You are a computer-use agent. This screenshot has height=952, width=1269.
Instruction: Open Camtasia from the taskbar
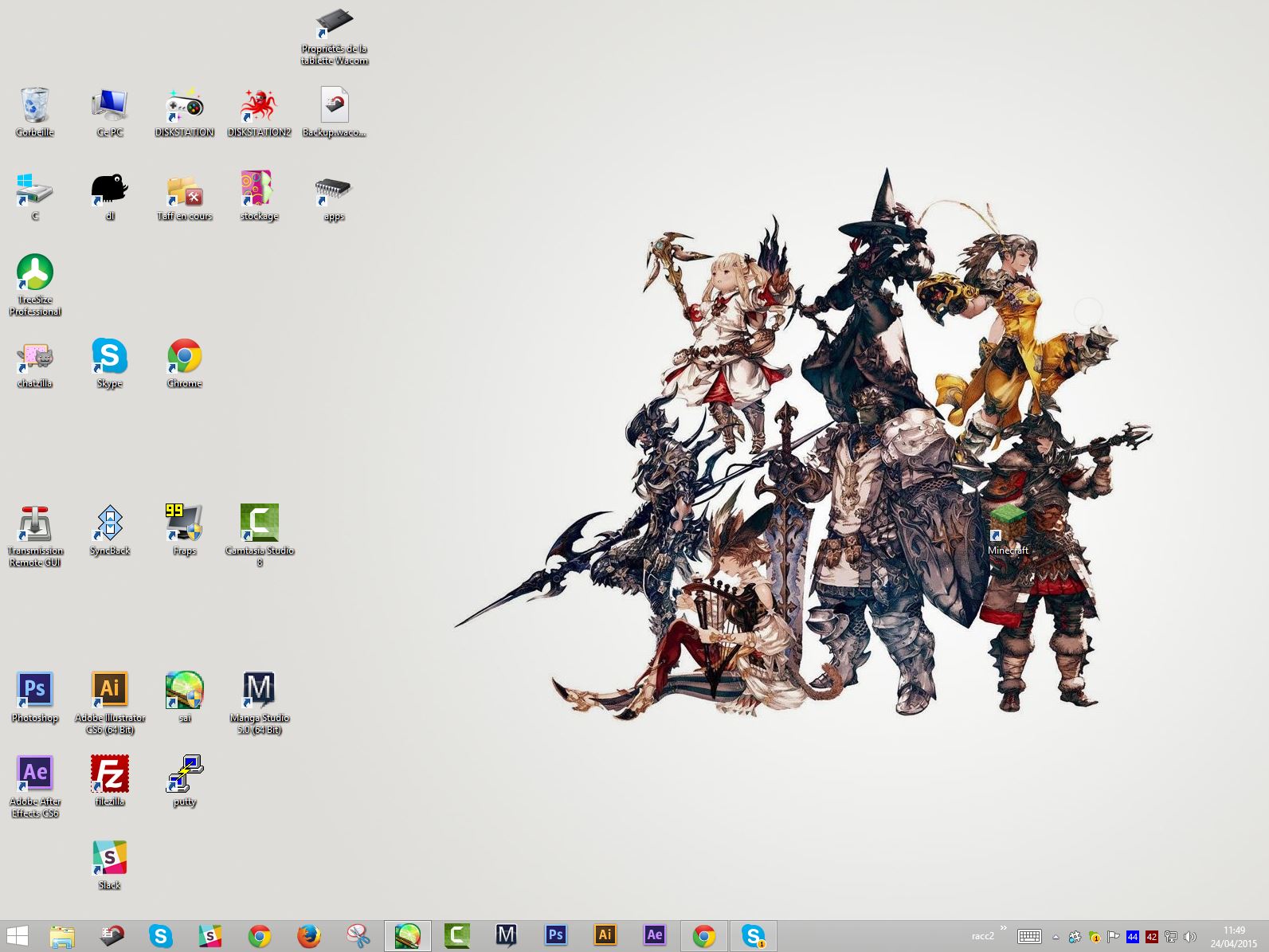[x=457, y=936]
